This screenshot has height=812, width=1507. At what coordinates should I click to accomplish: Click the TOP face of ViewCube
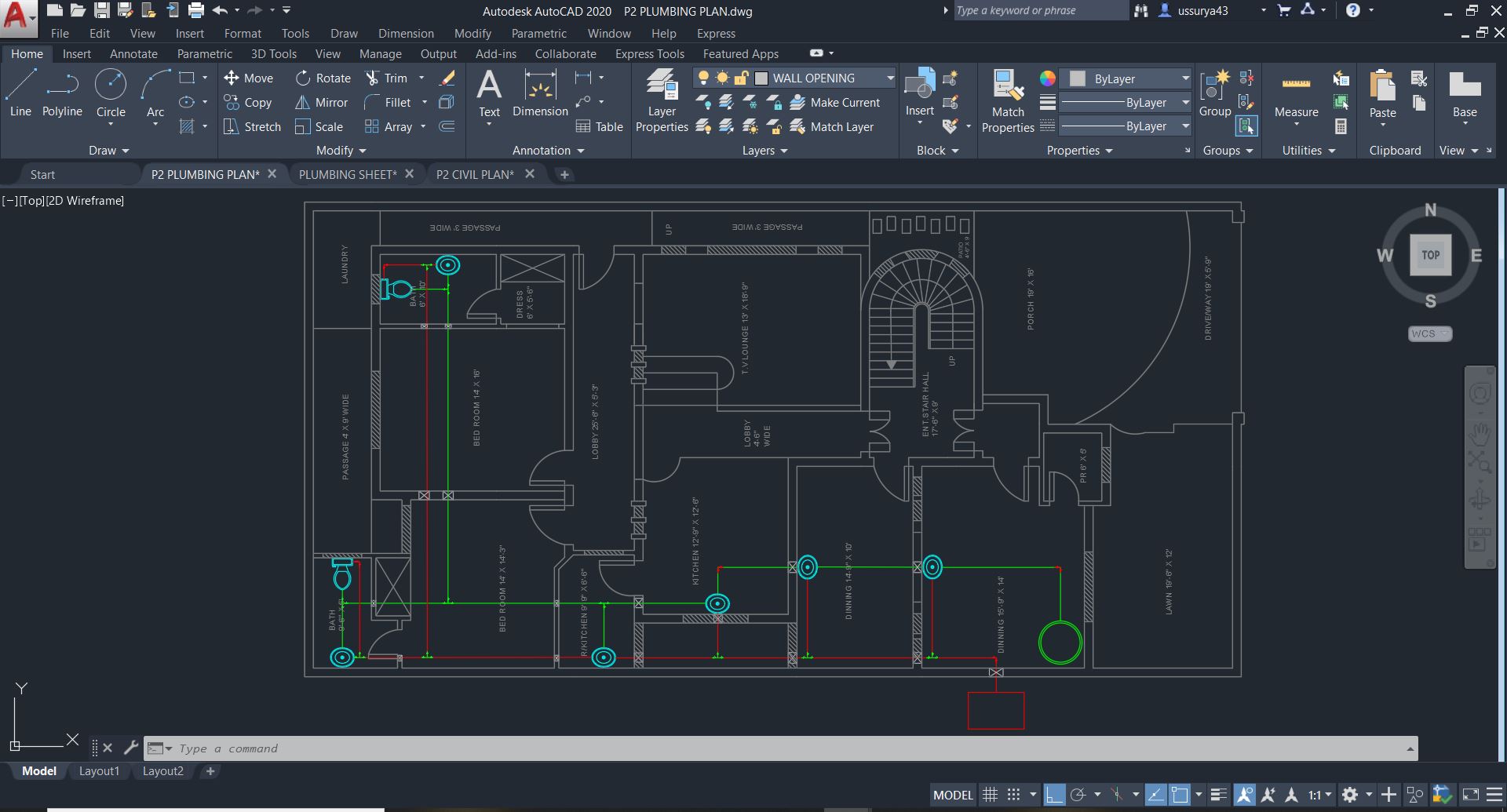pos(1430,255)
